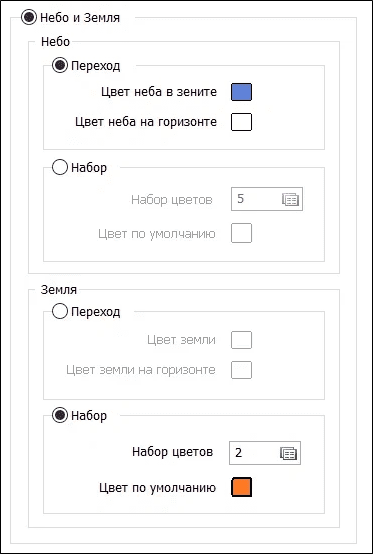Click the Небо и Земля label text
This screenshot has height=554, width=373.
click(80, 18)
